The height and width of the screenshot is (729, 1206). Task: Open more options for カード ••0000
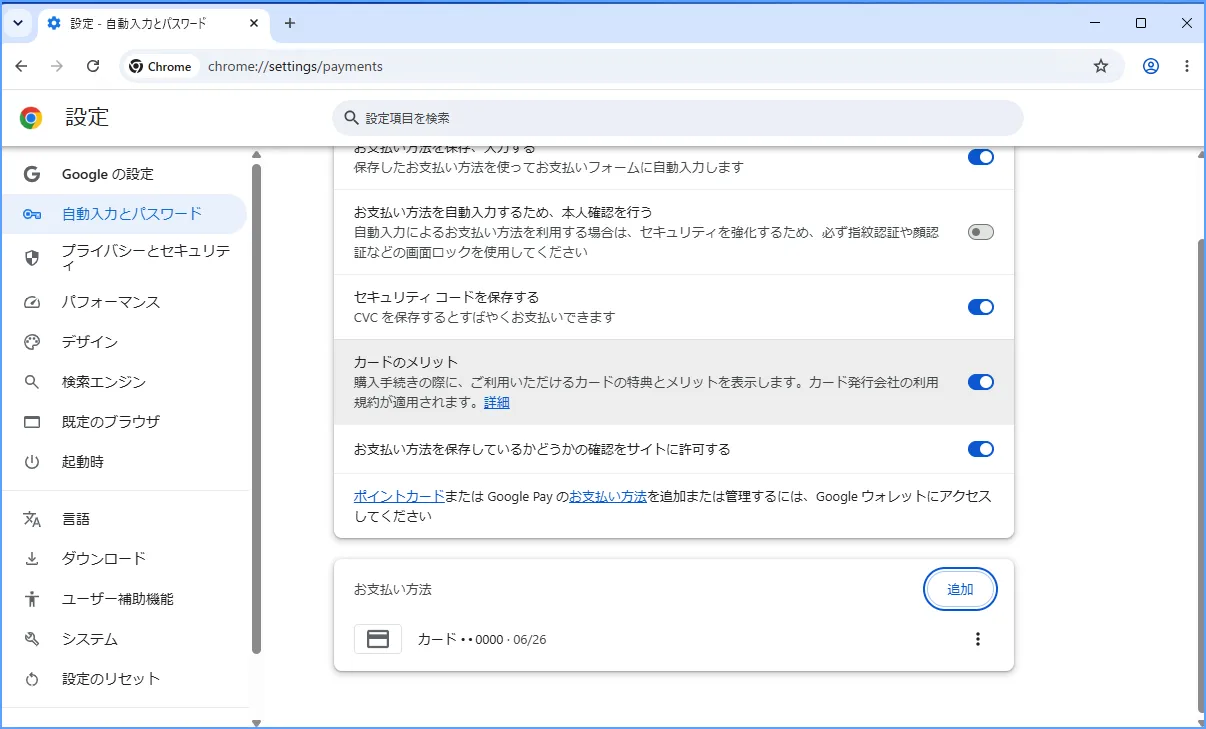978,639
